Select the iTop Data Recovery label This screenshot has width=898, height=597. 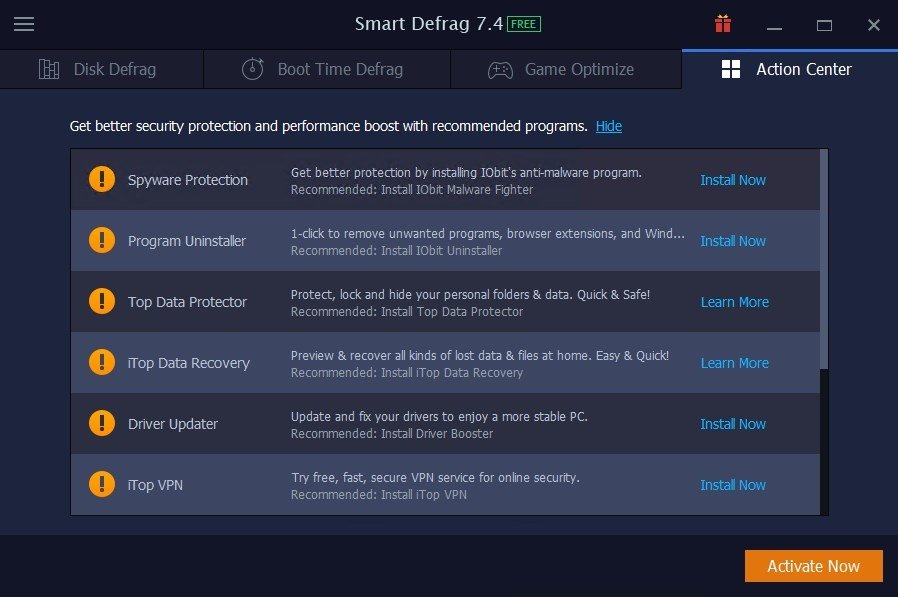pyautogui.click(x=189, y=363)
